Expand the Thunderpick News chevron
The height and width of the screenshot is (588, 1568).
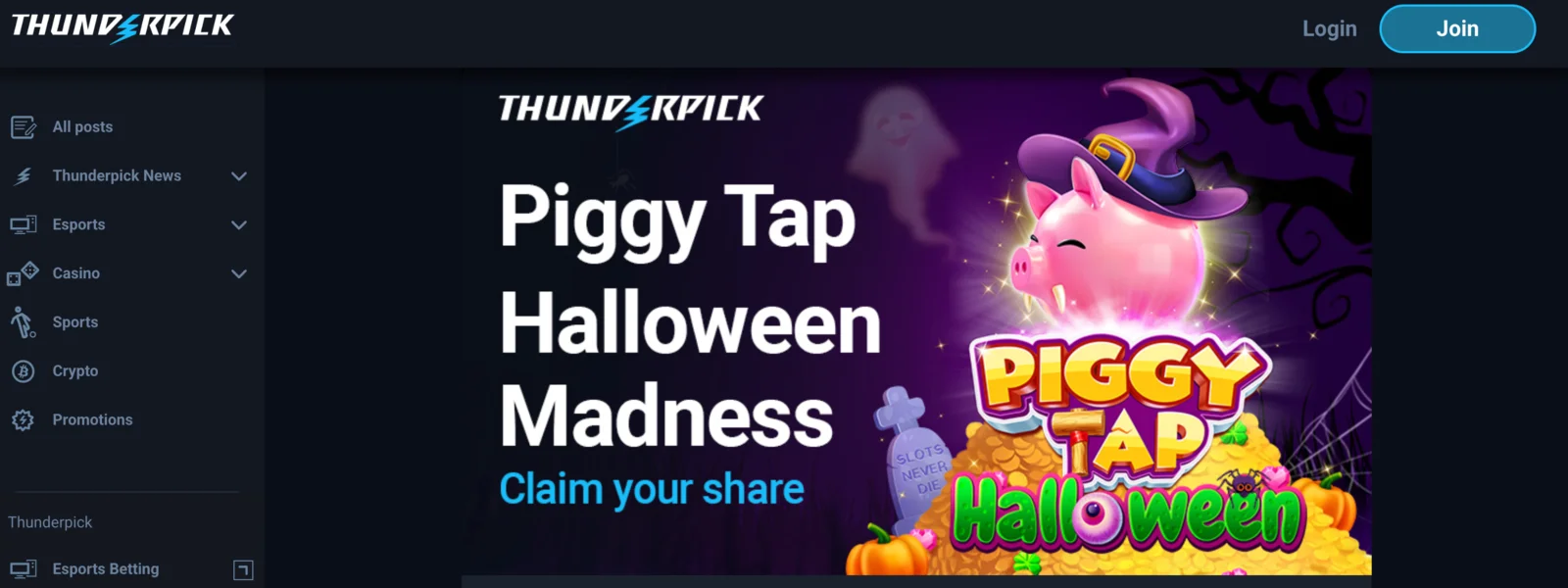[239, 176]
